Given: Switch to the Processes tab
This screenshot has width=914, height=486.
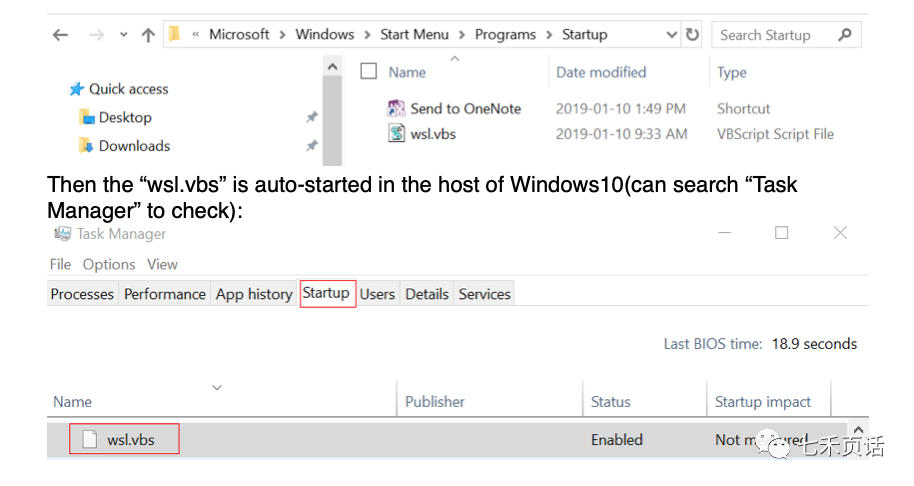Looking at the screenshot, I should [x=82, y=294].
